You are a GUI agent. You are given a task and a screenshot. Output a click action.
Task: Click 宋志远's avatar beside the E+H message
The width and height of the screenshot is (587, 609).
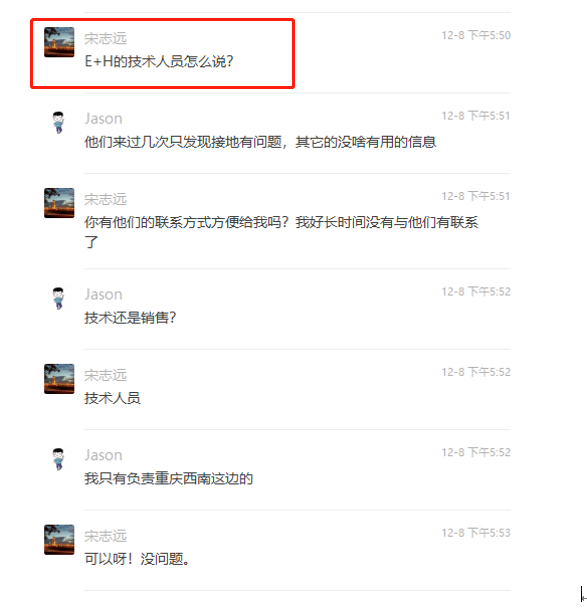(59, 42)
